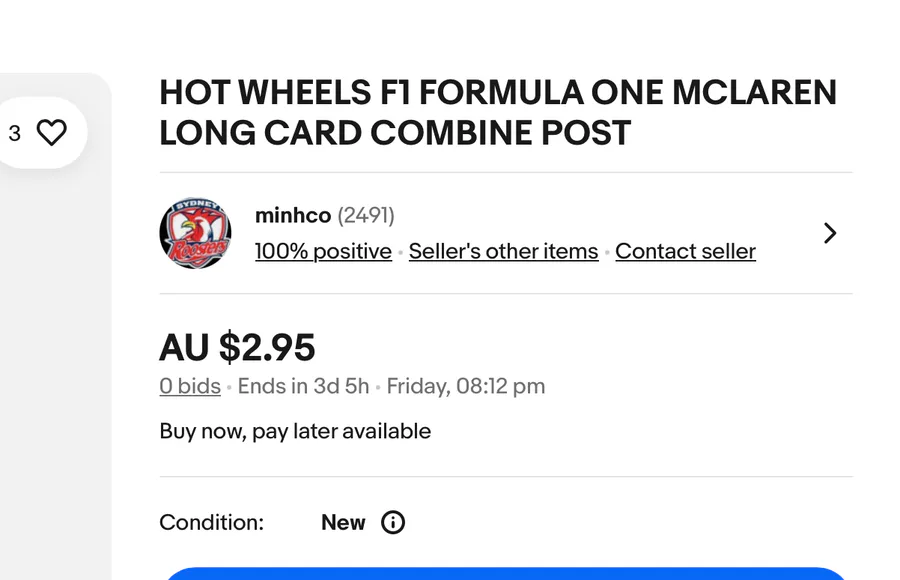
Task: Click the AU $2.95 price
Action: [237, 348]
